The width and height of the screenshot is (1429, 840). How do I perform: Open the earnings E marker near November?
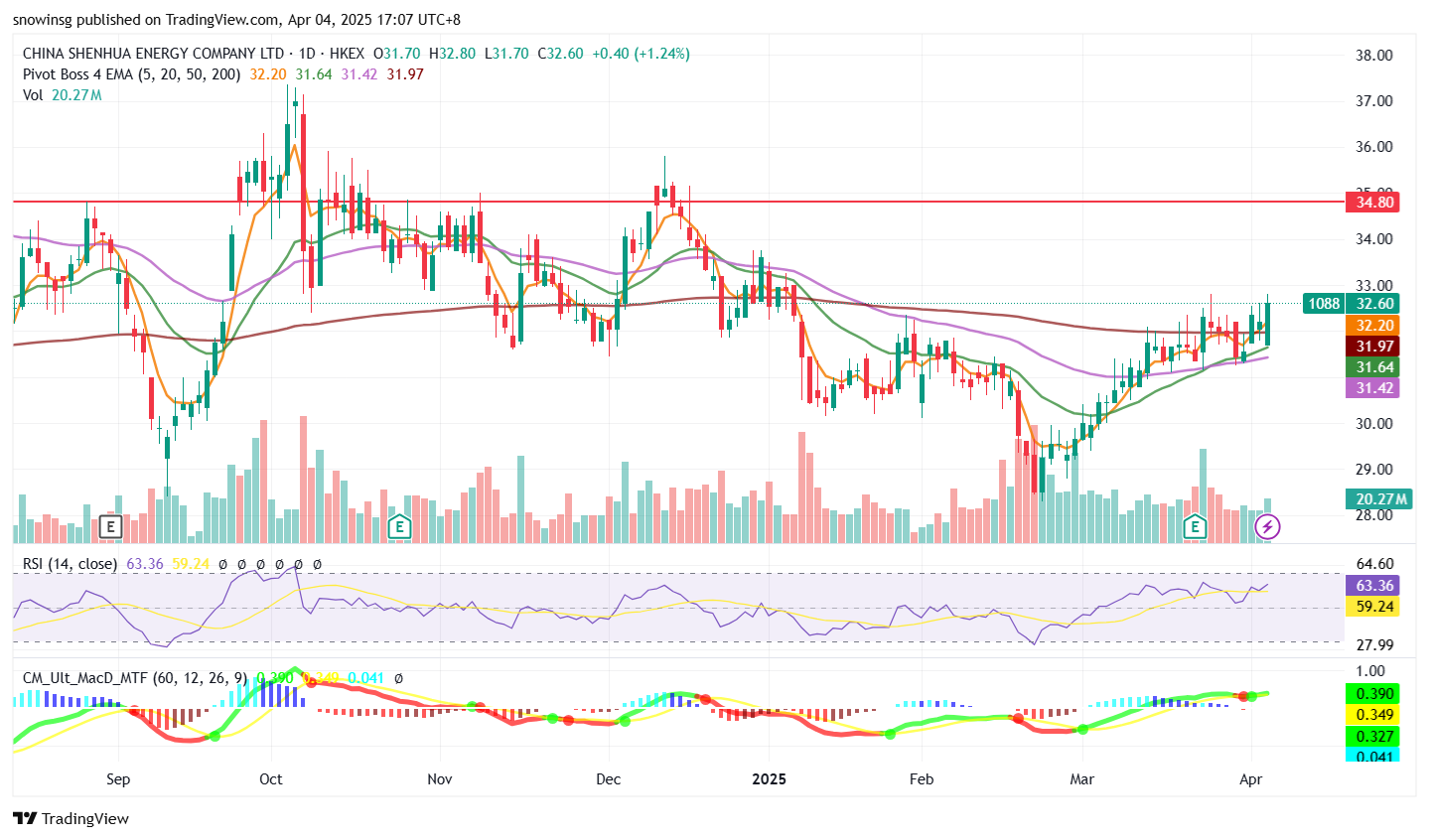399,526
